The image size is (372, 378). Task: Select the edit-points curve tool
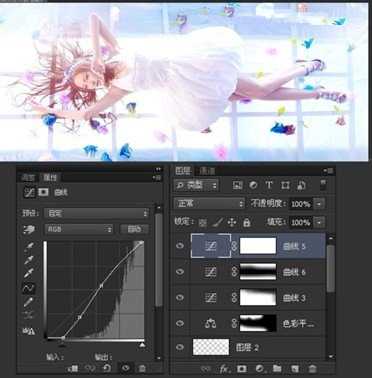pos(29,288)
